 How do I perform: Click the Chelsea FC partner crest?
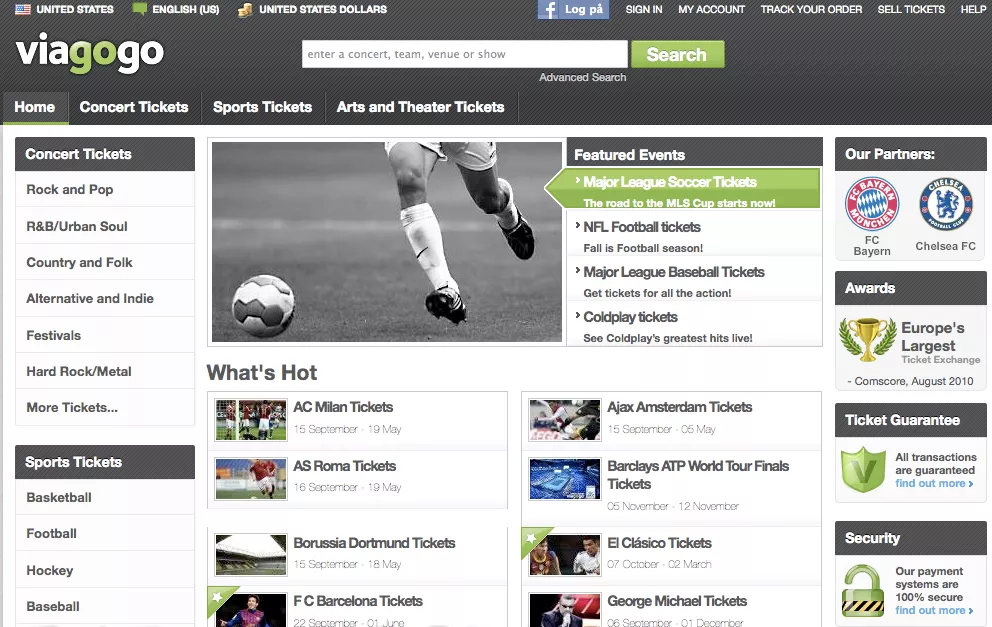click(945, 205)
